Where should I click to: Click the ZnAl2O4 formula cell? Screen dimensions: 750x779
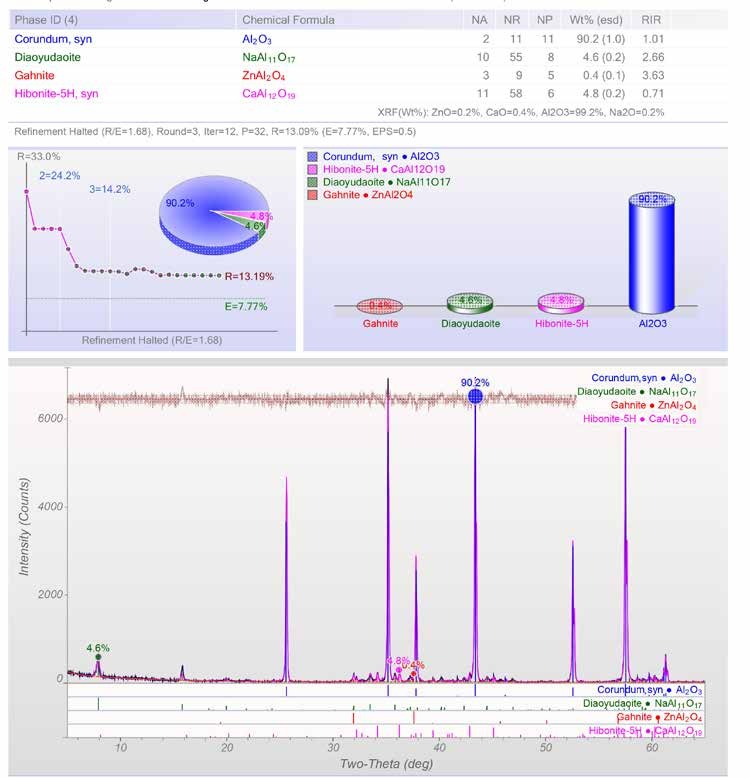click(263, 76)
